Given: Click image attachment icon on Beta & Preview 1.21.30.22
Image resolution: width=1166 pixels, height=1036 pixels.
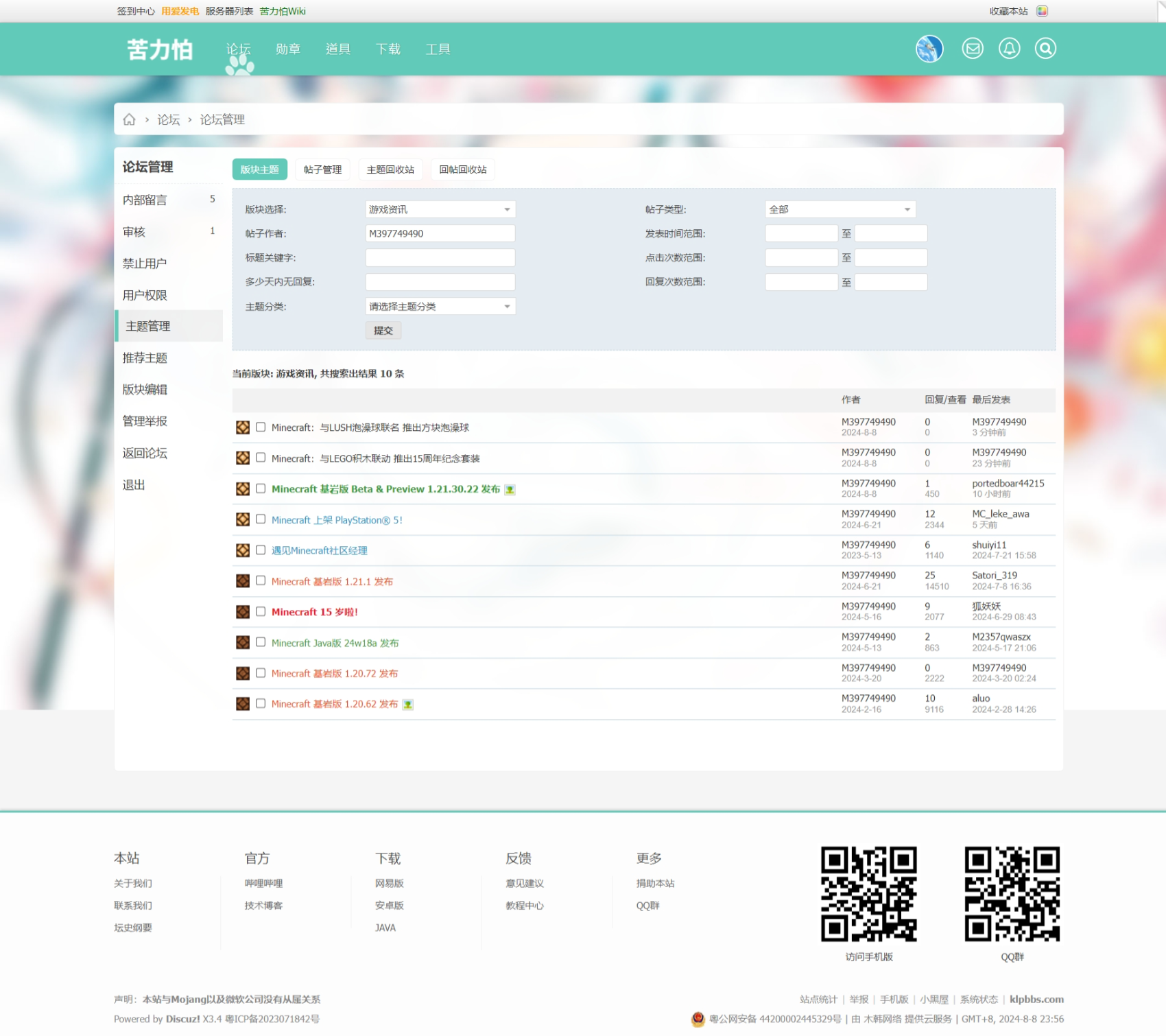Looking at the screenshot, I should [510, 489].
